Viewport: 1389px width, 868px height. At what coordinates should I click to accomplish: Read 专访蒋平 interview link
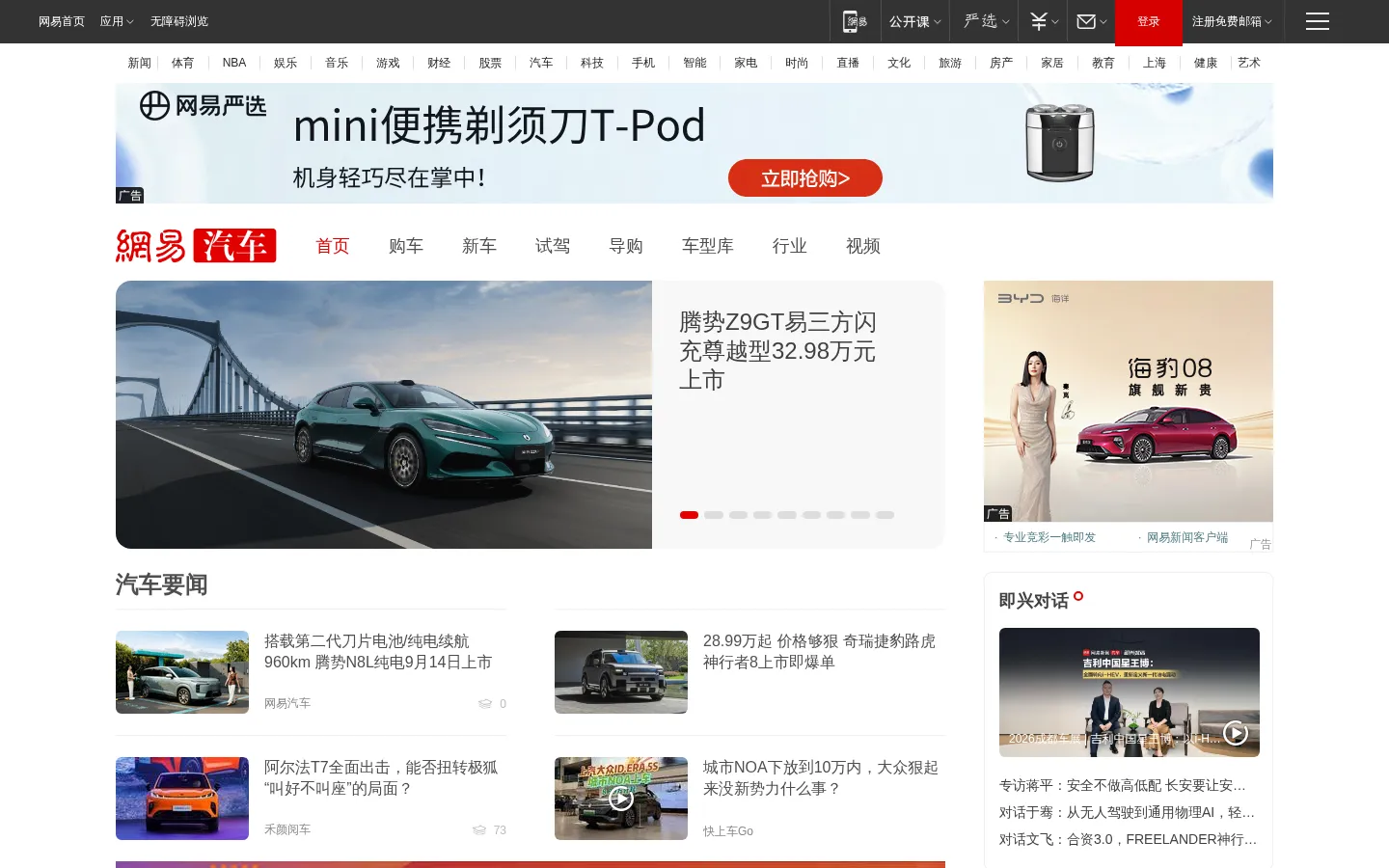[x=1123, y=785]
